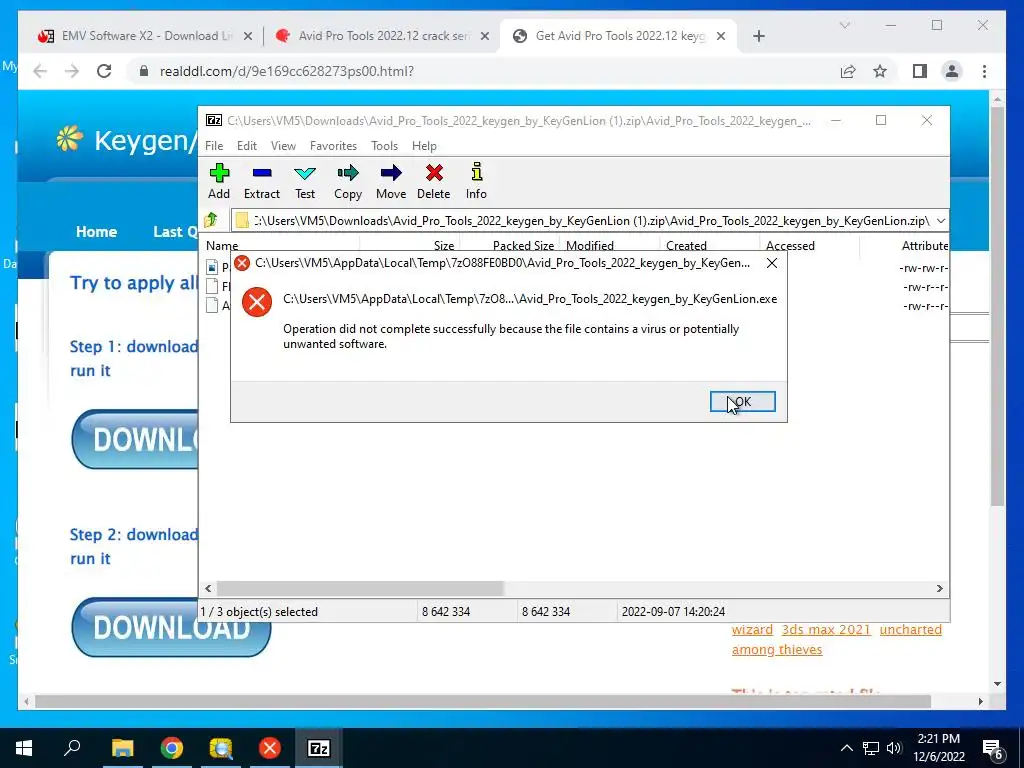Image resolution: width=1024 pixels, height=768 pixels.
Task: Click the Home link on the webpage
Action: tap(96, 232)
